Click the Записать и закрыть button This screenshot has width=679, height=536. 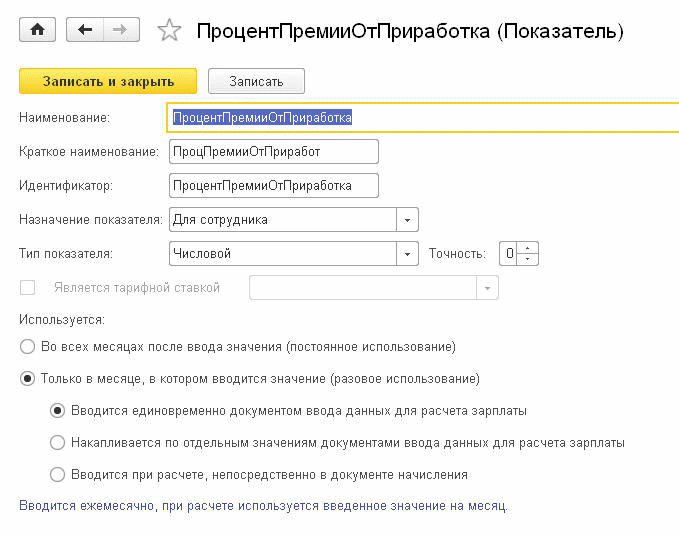pyautogui.click(x=108, y=81)
